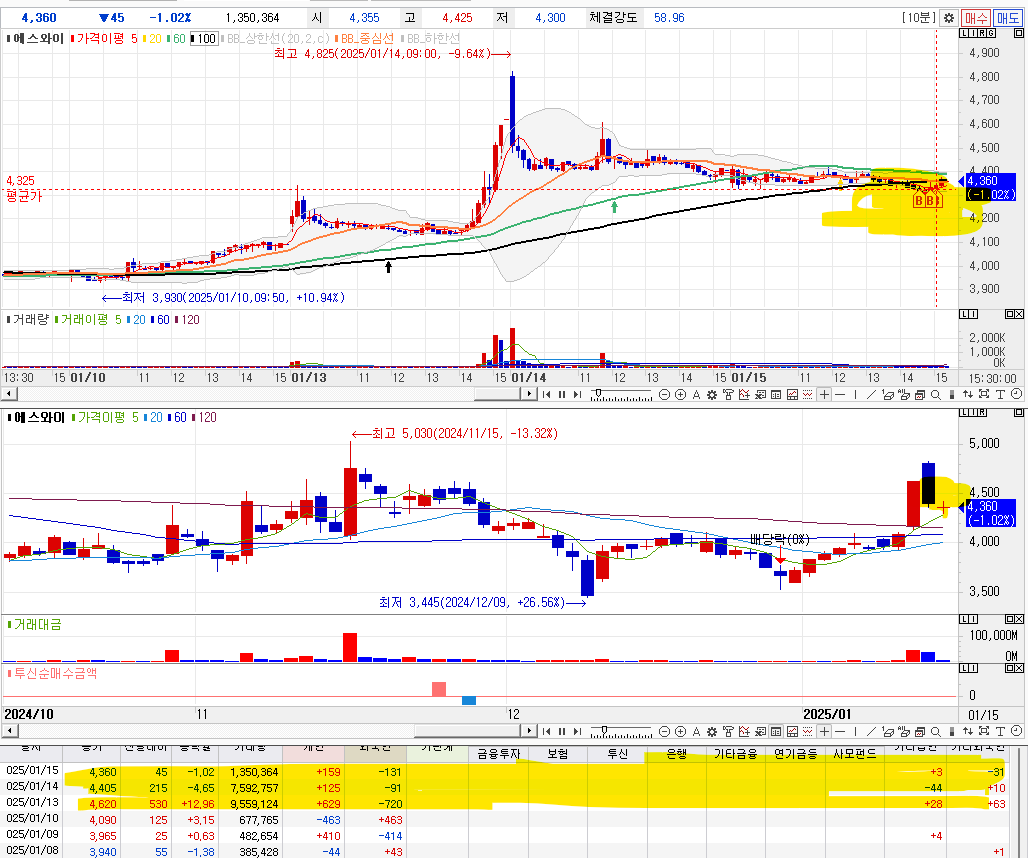The width and height of the screenshot is (1028, 858).
Task: Click closing price 4,090 in 01/10 row
Action: point(103,820)
